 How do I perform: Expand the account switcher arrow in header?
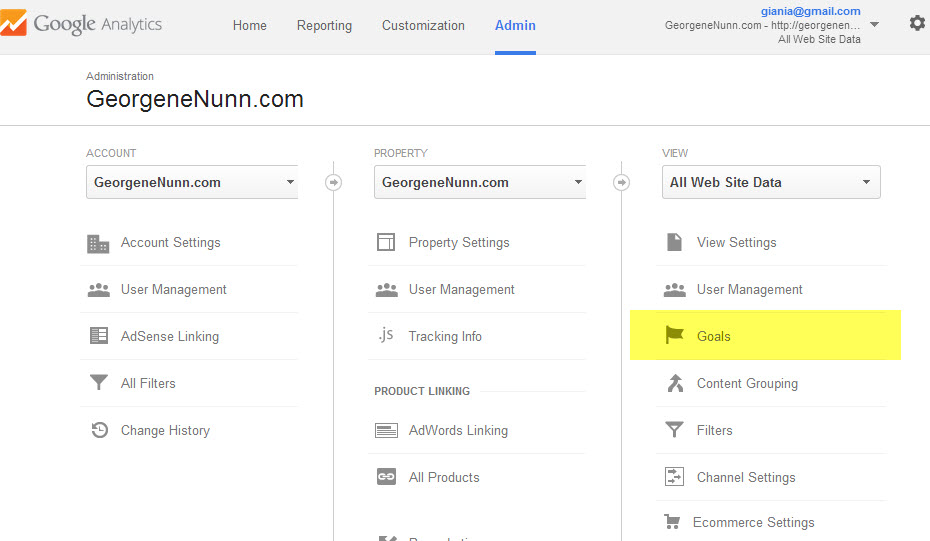click(x=874, y=25)
